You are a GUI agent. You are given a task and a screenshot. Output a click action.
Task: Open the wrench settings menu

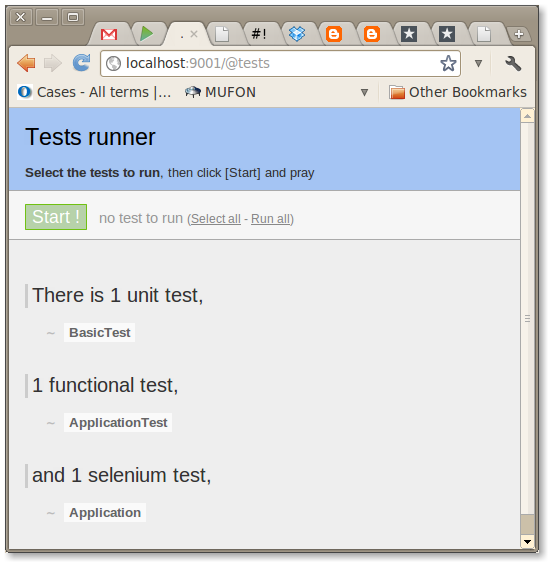coord(513,63)
